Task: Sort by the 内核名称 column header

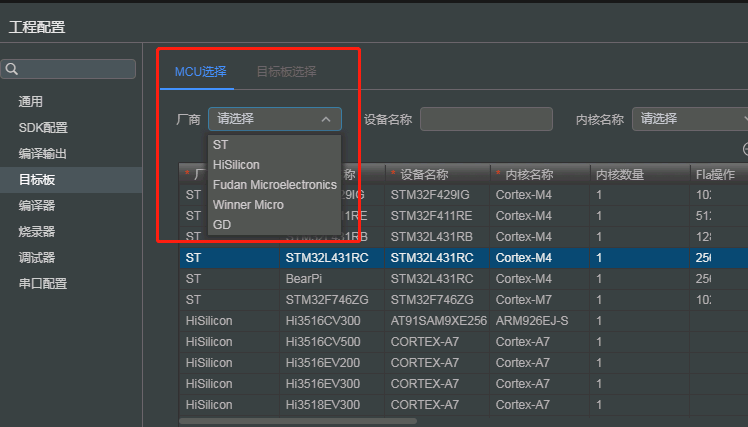Action: (540, 175)
